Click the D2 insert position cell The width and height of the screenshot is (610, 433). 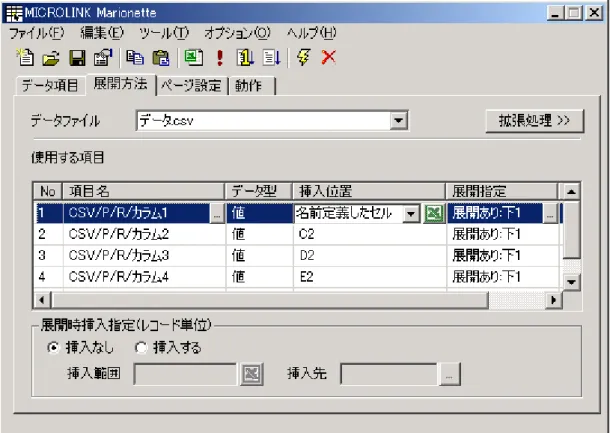coord(370,256)
